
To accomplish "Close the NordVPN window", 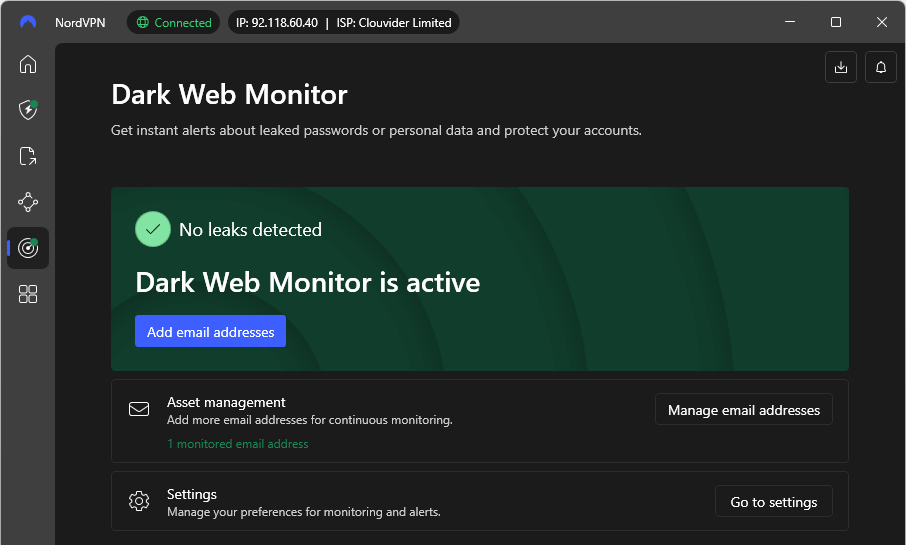I will [882, 22].
